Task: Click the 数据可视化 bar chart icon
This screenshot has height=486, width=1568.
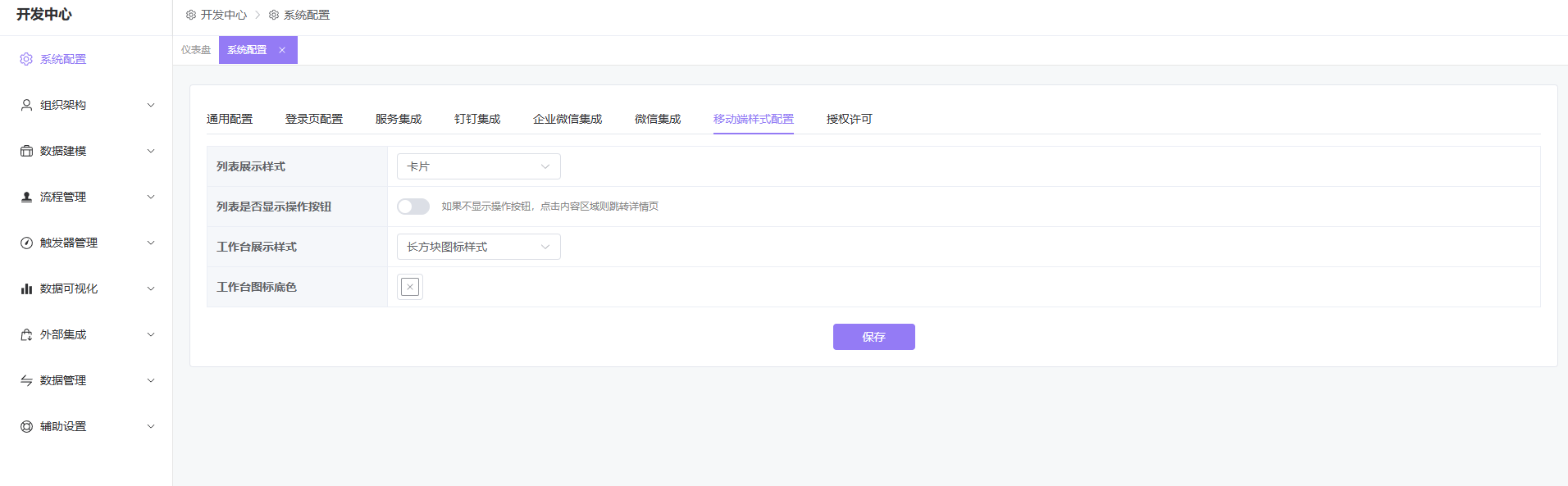Action: 26,288
